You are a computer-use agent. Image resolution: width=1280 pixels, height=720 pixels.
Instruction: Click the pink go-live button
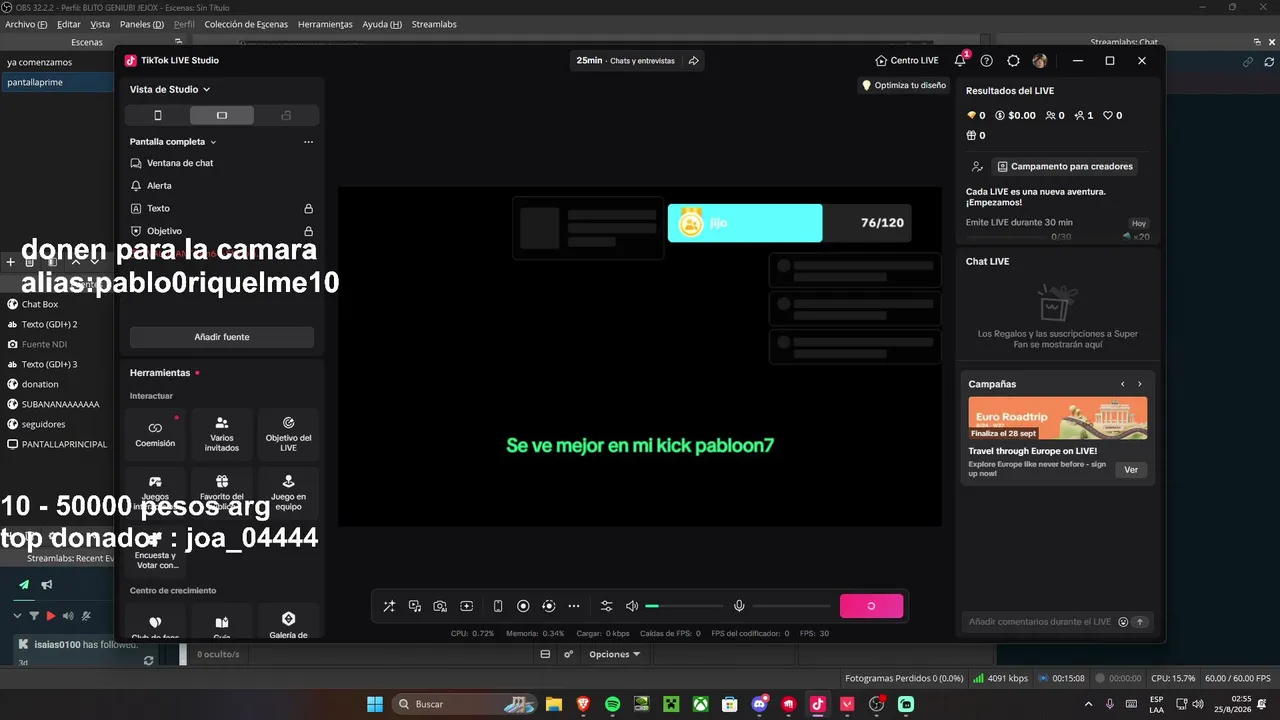(x=871, y=606)
